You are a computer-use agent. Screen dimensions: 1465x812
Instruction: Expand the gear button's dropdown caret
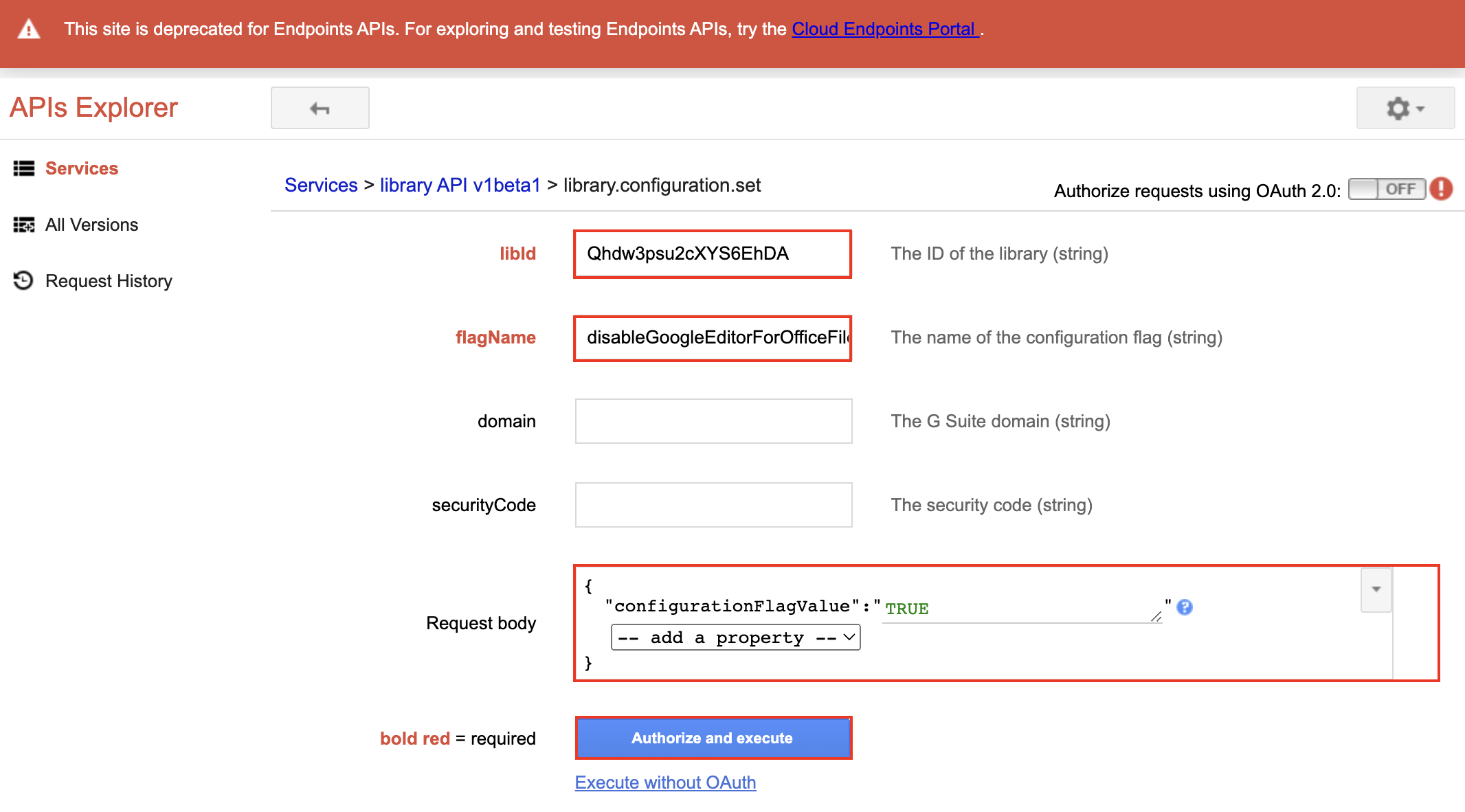pos(1420,107)
